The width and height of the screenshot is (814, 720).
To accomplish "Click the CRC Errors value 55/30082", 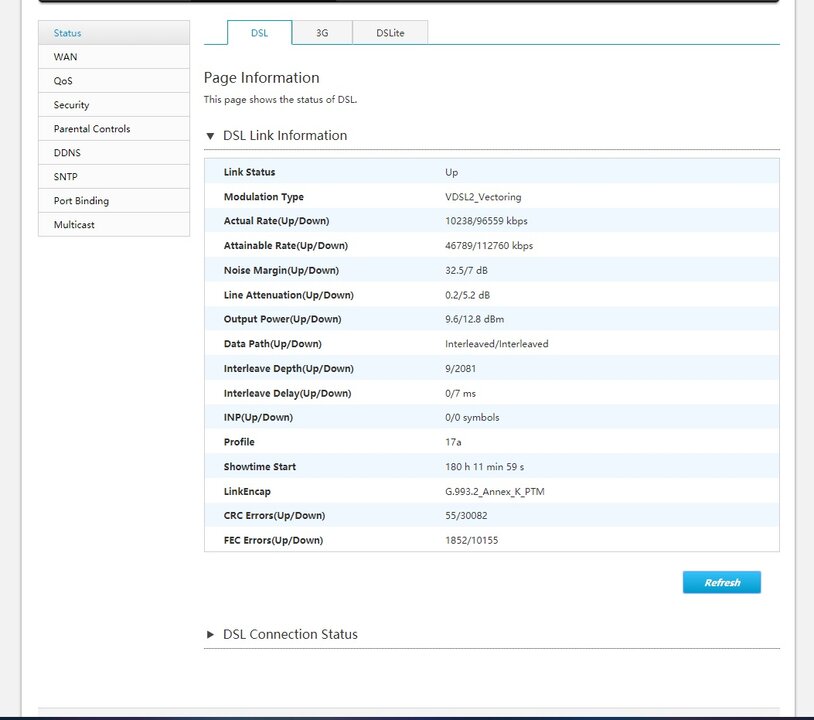I will coord(469,516).
